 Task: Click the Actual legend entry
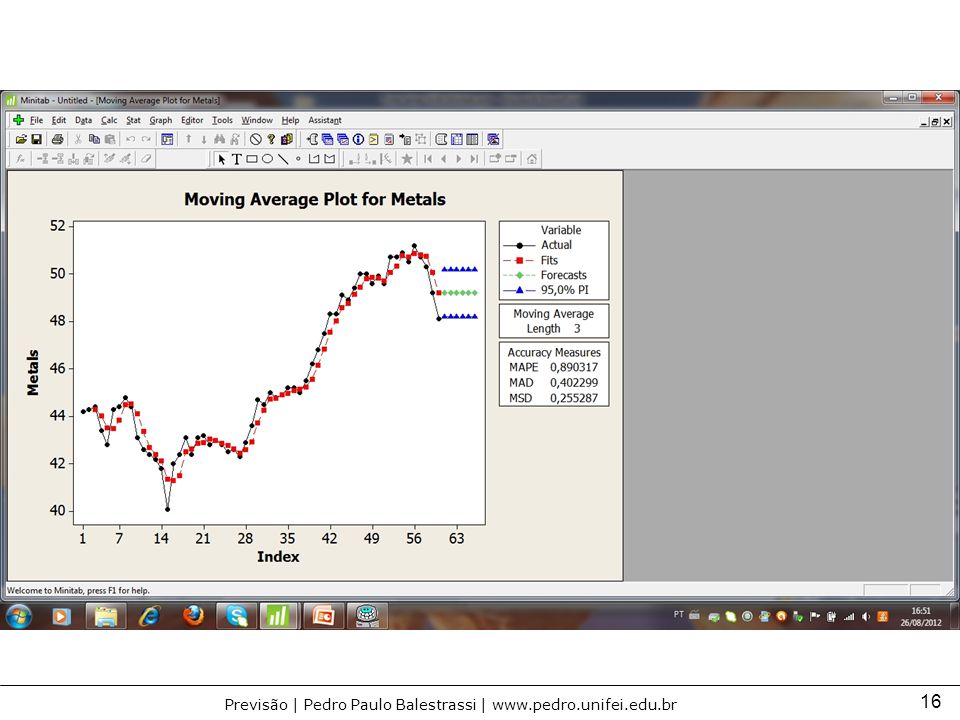pos(556,245)
